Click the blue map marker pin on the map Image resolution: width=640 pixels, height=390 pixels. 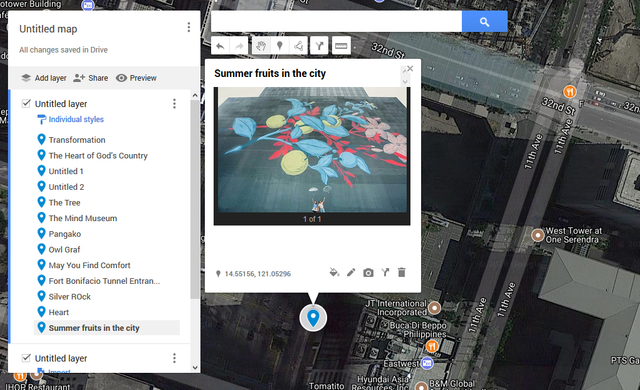pos(313,318)
